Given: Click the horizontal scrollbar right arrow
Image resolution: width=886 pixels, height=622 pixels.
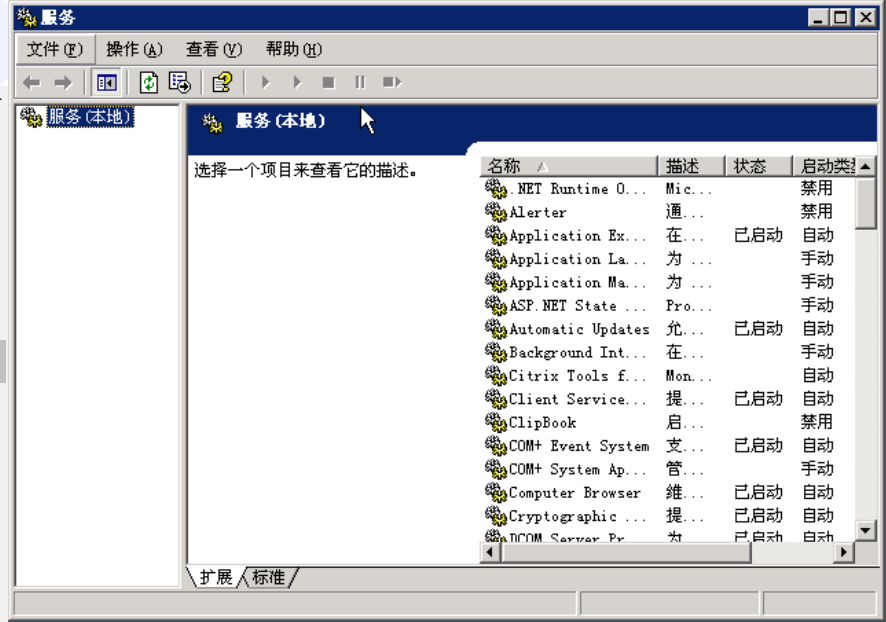Looking at the screenshot, I should tap(844, 552).
